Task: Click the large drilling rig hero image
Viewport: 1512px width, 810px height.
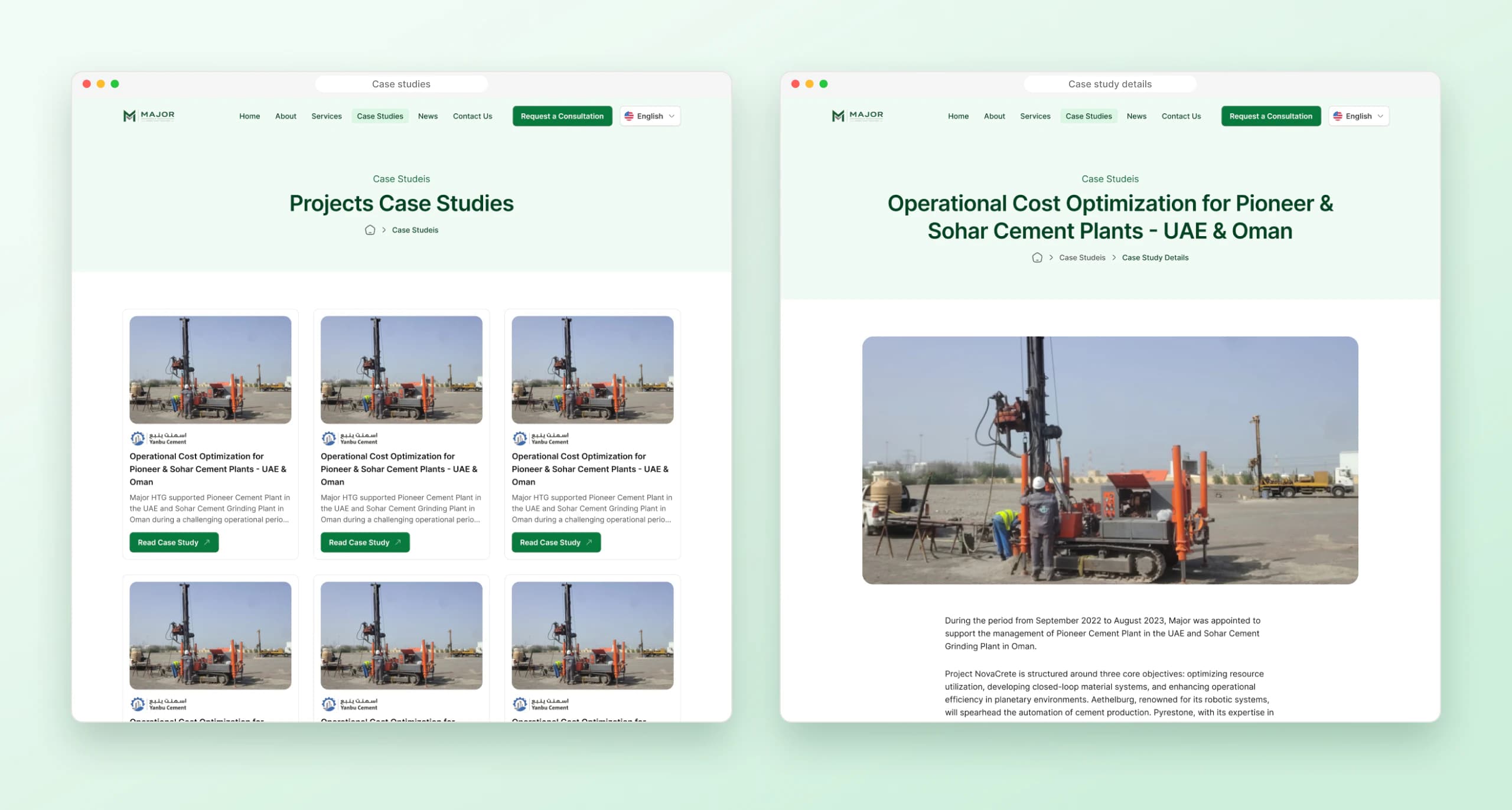Action: [1110, 460]
